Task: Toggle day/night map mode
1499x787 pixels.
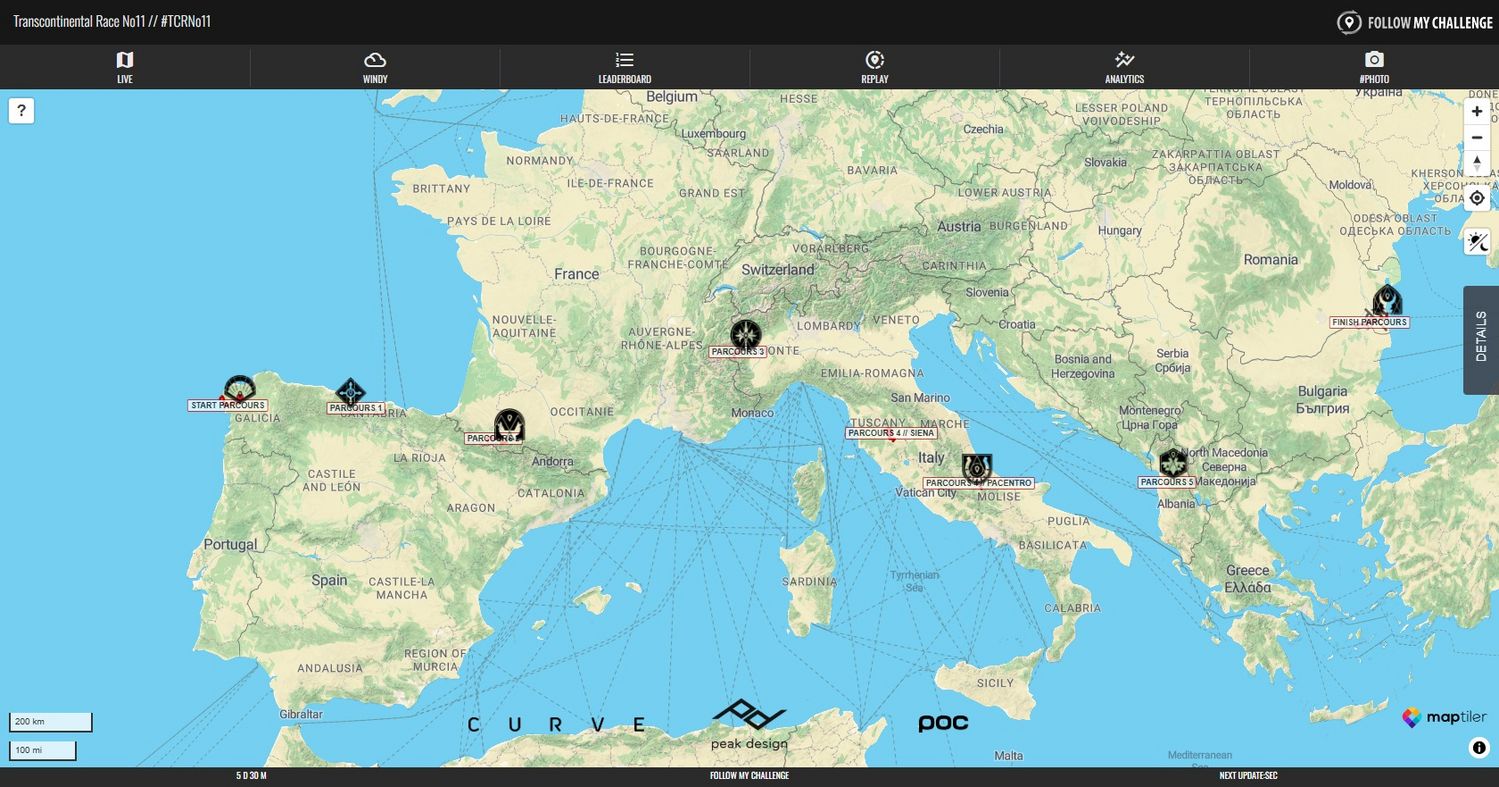Action: coord(1477,242)
